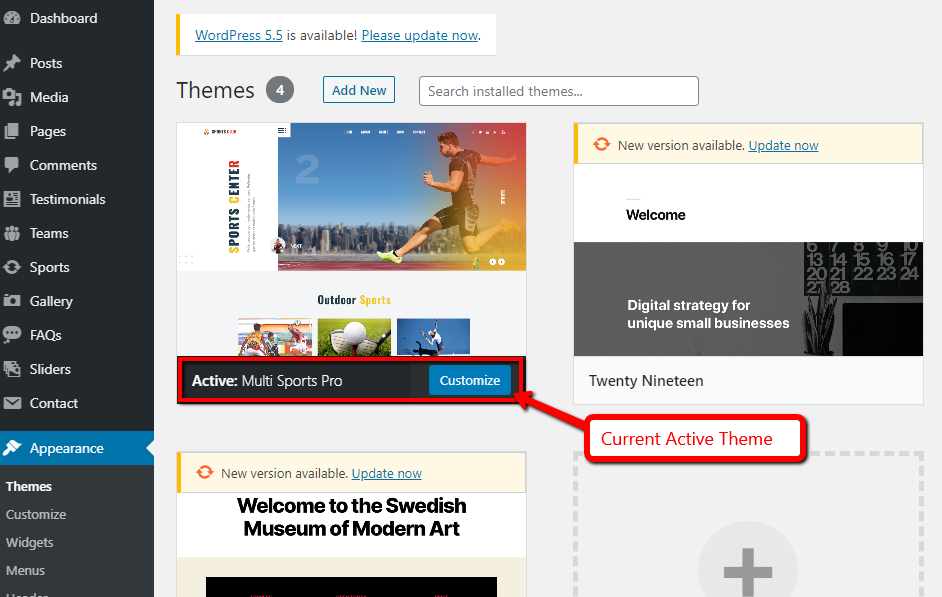942x597 pixels.
Task: Select the Appearance menu item
Action: coord(77,448)
